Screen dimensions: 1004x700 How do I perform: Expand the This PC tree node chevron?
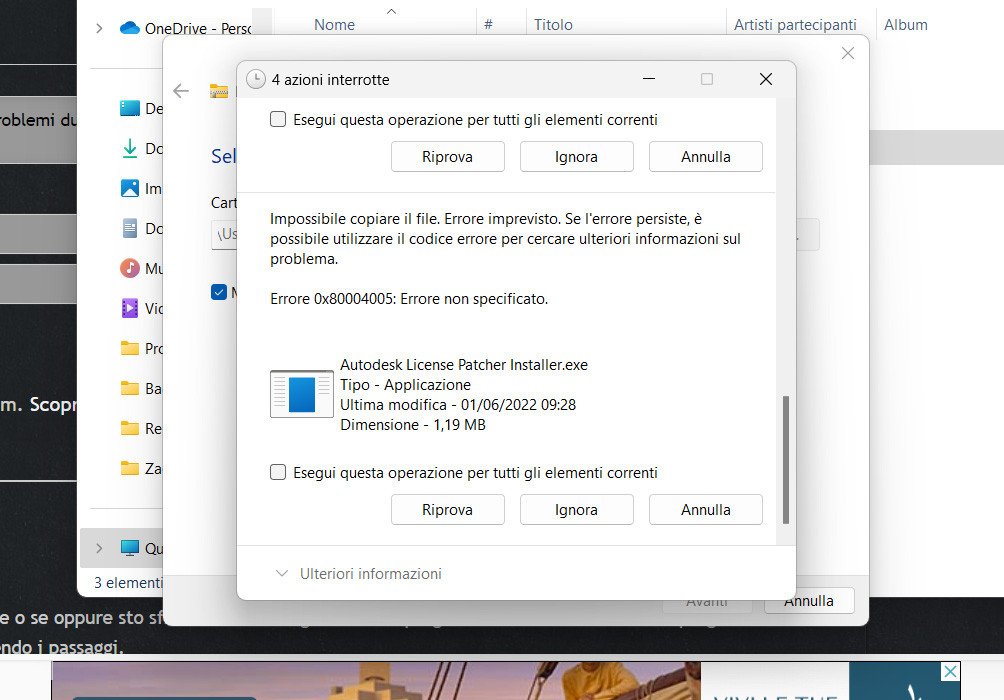point(99,548)
